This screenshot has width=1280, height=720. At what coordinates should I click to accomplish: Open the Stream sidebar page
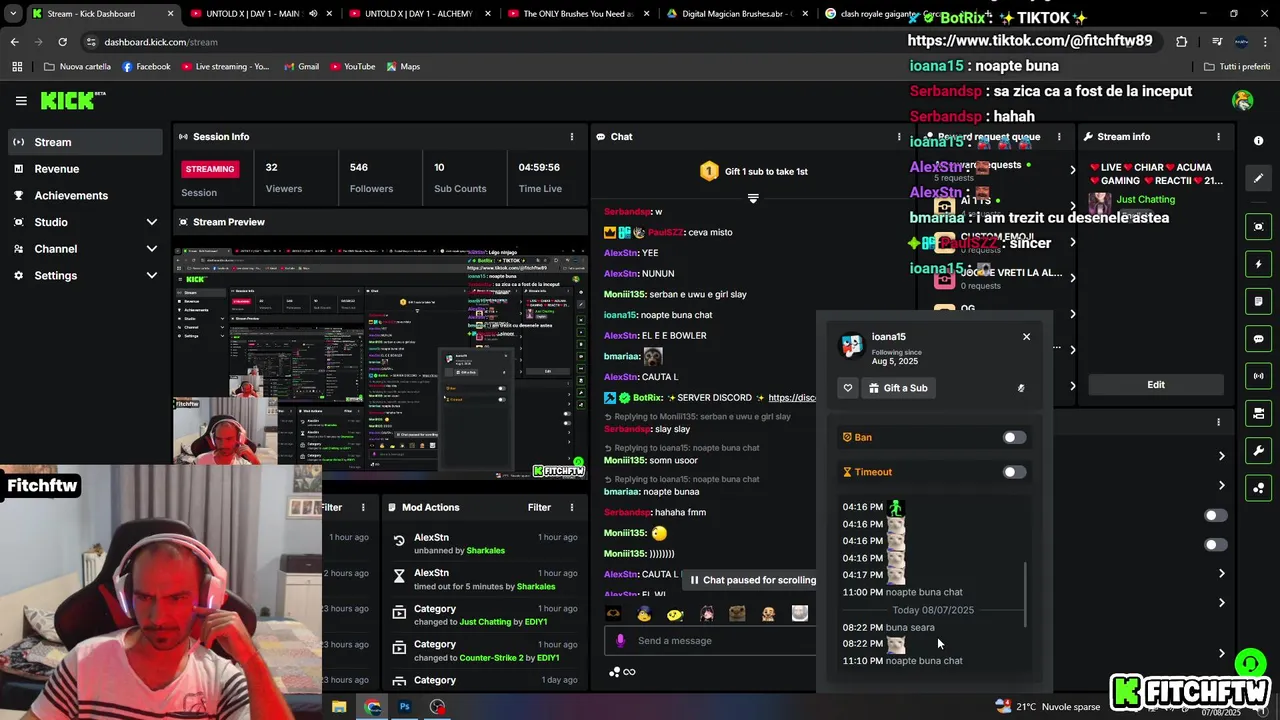coord(85,142)
